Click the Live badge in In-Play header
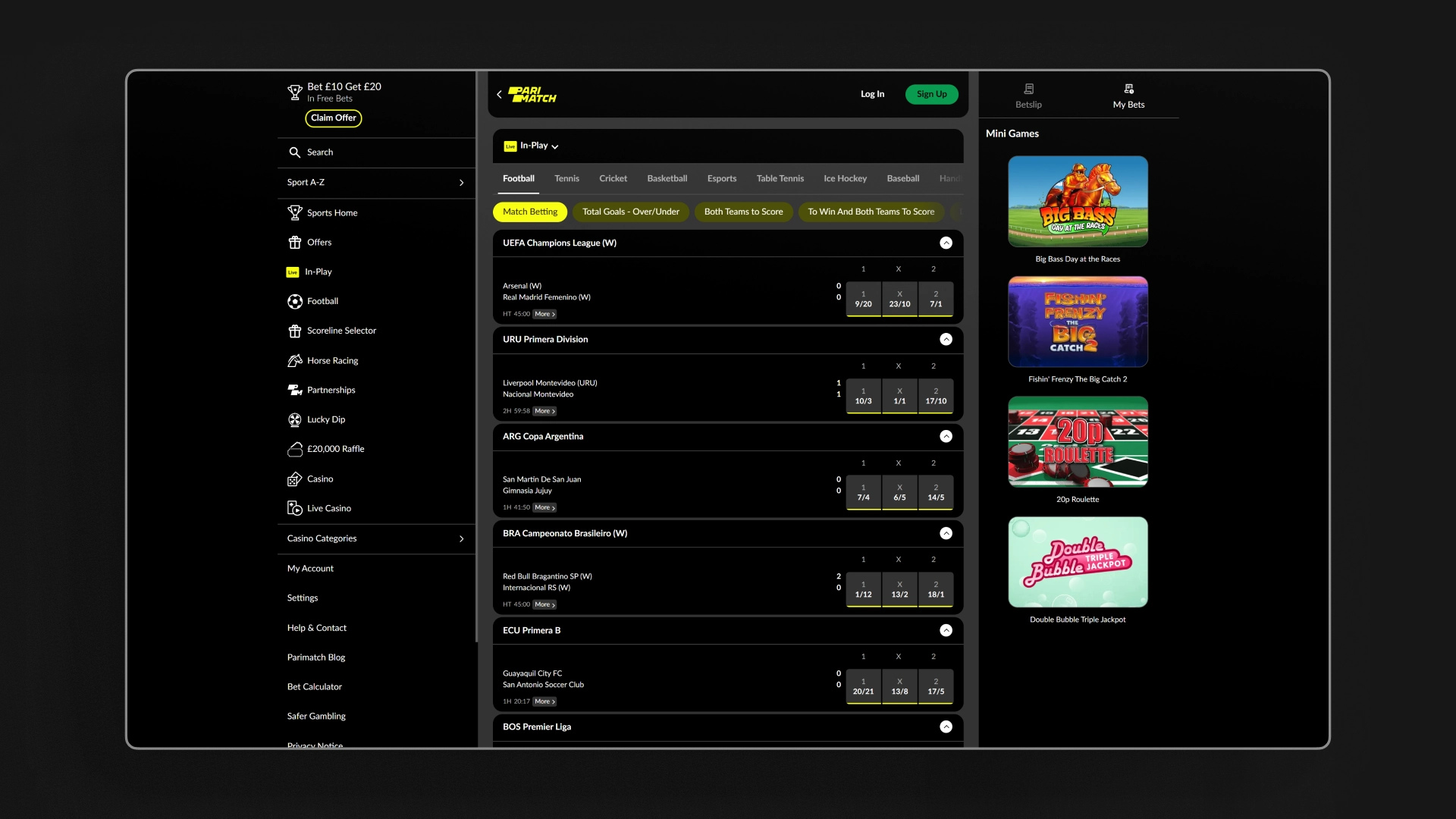 (510, 146)
